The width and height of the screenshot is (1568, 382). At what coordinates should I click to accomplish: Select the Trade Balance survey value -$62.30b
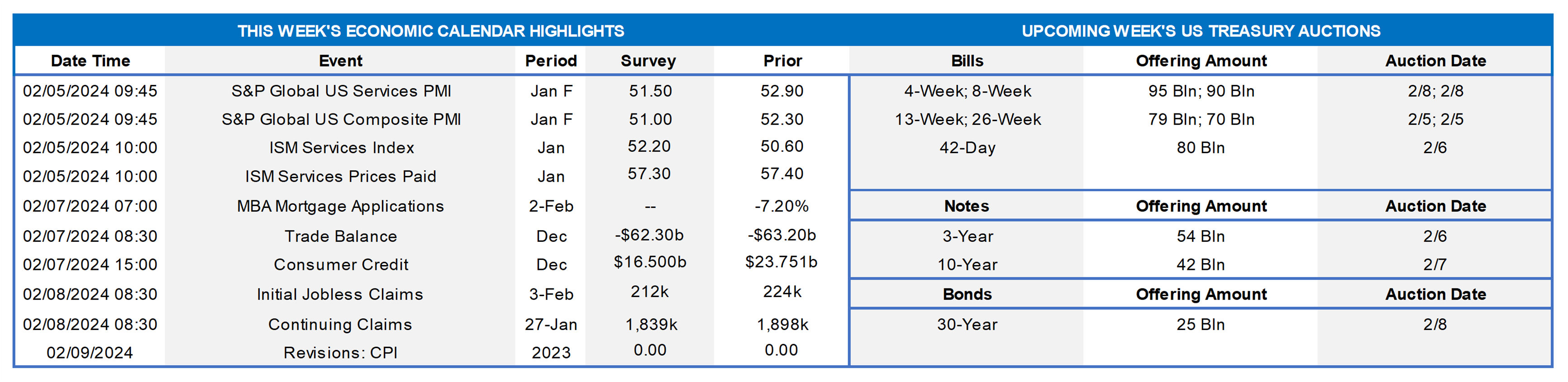(x=649, y=235)
